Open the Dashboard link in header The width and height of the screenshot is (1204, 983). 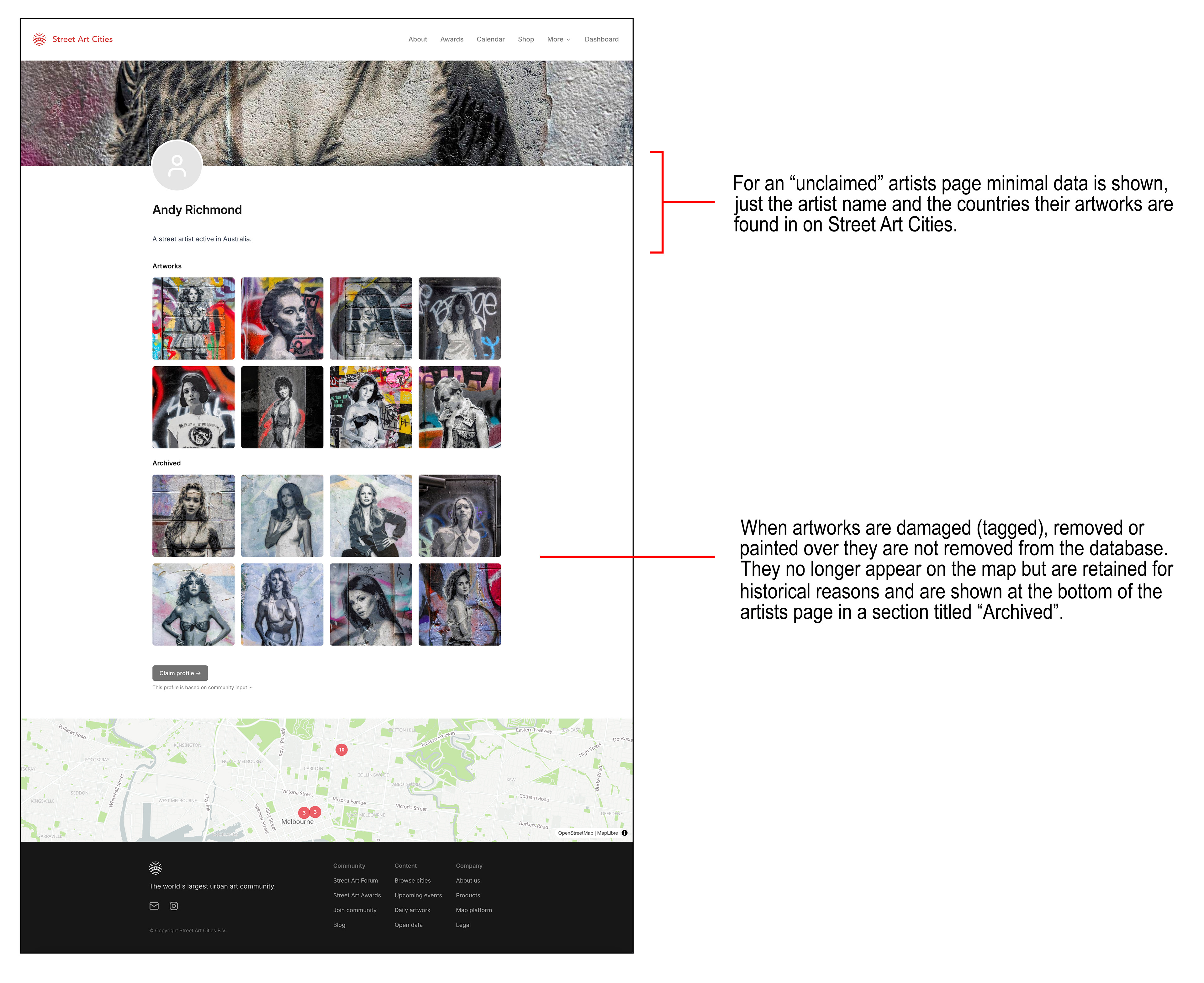(x=601, y=39)
